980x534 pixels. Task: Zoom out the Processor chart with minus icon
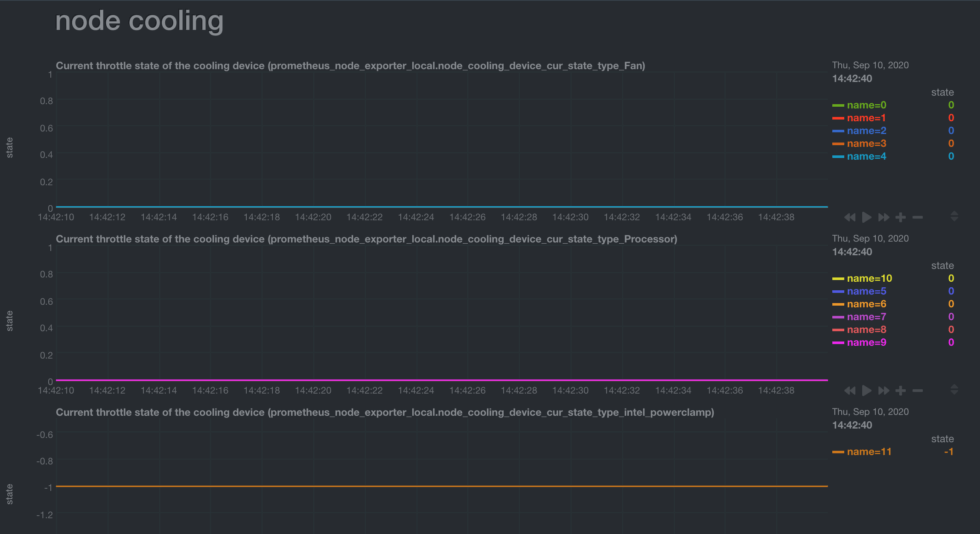917,390
